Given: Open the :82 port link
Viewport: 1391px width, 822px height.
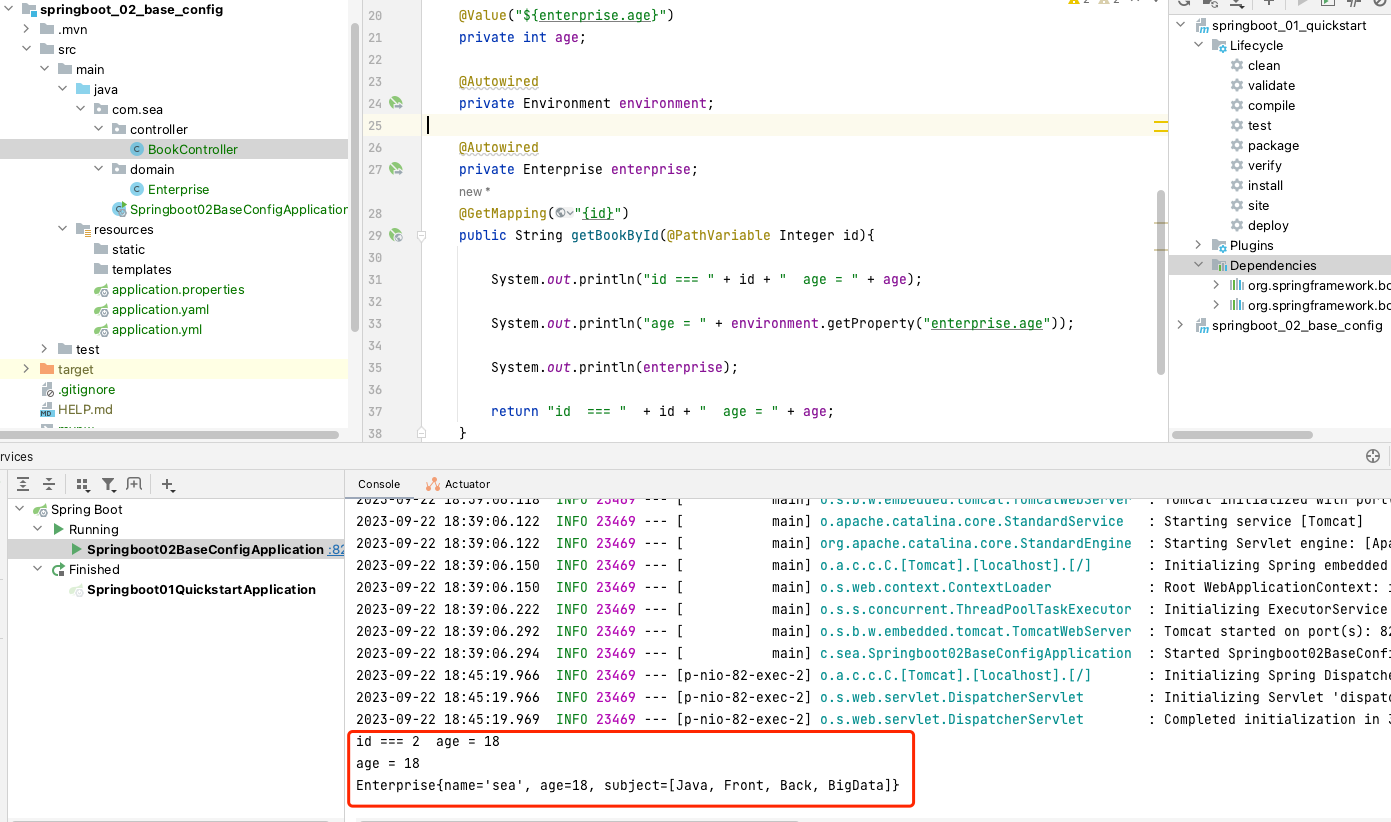Looking at the screenshot, I should click(337, 550).
